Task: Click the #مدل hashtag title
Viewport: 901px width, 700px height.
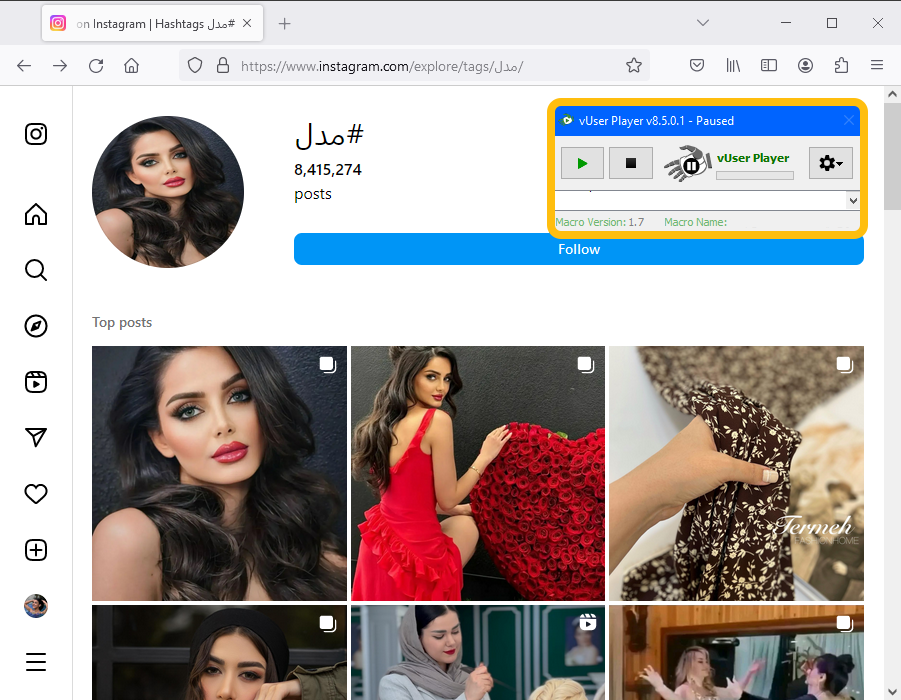Action: (x=329, y=136)
